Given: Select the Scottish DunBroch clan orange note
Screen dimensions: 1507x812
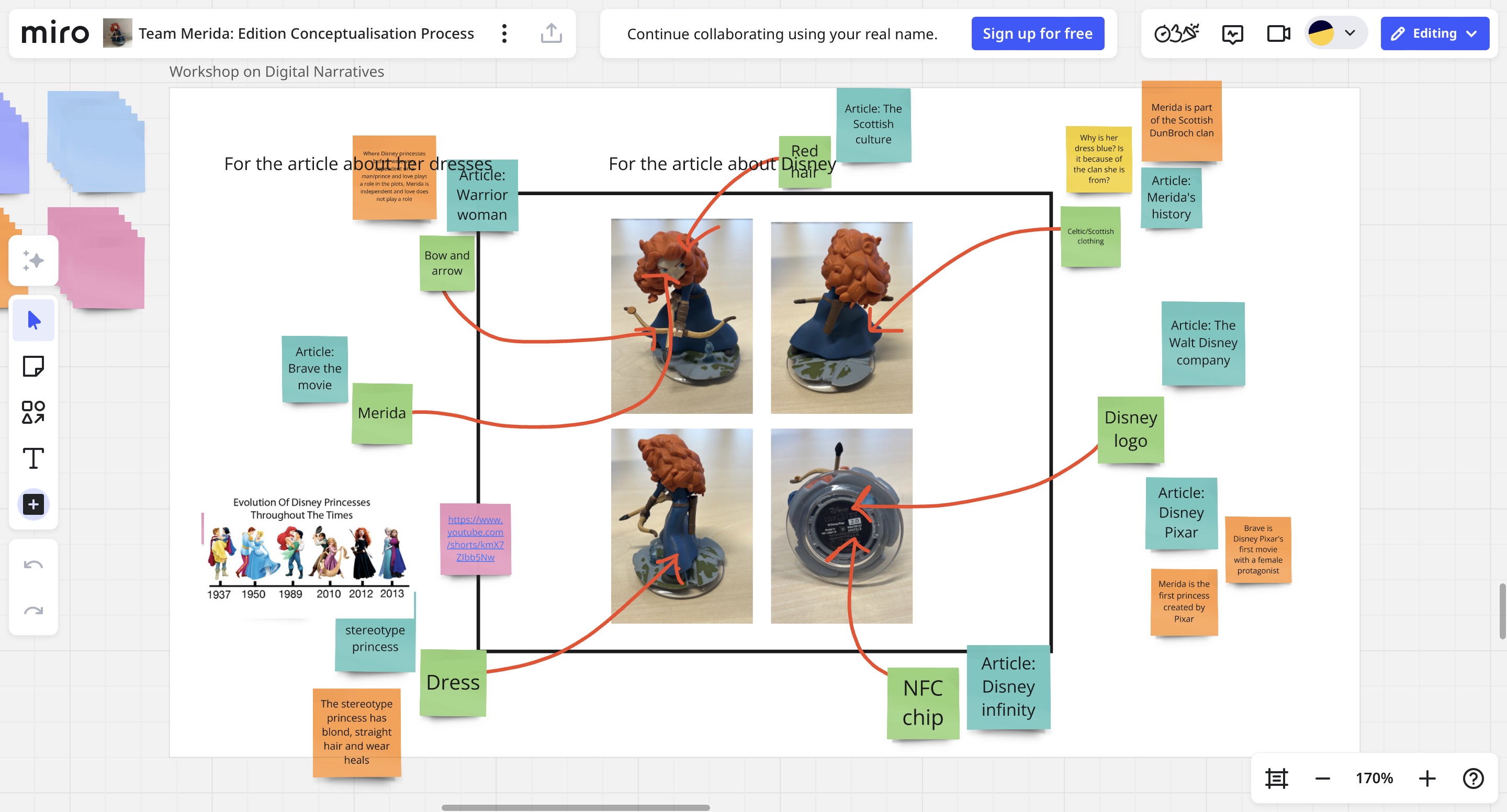Looking at the screenshot, I should [1181, 120].
